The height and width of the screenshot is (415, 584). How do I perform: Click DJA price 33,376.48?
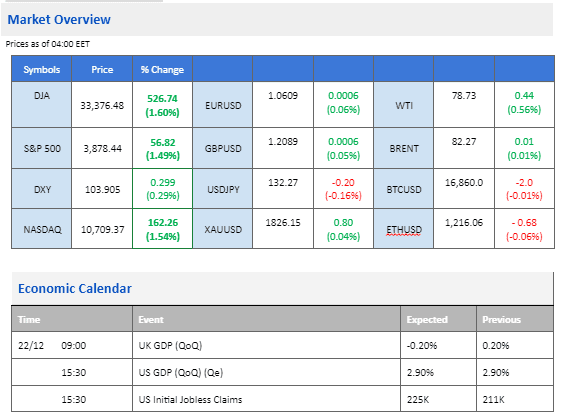pos(102,106)
